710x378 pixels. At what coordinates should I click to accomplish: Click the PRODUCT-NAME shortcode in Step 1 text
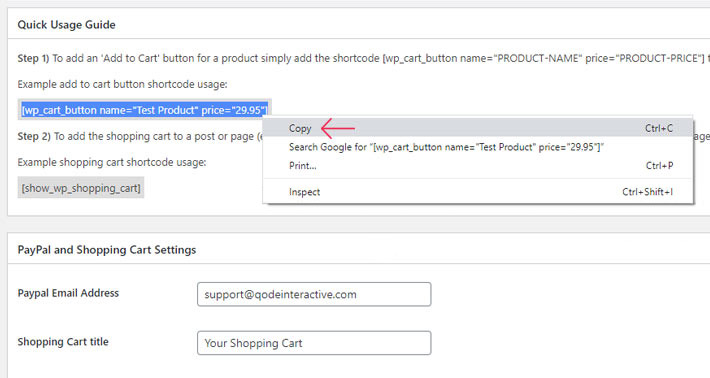tap(544, 58)
